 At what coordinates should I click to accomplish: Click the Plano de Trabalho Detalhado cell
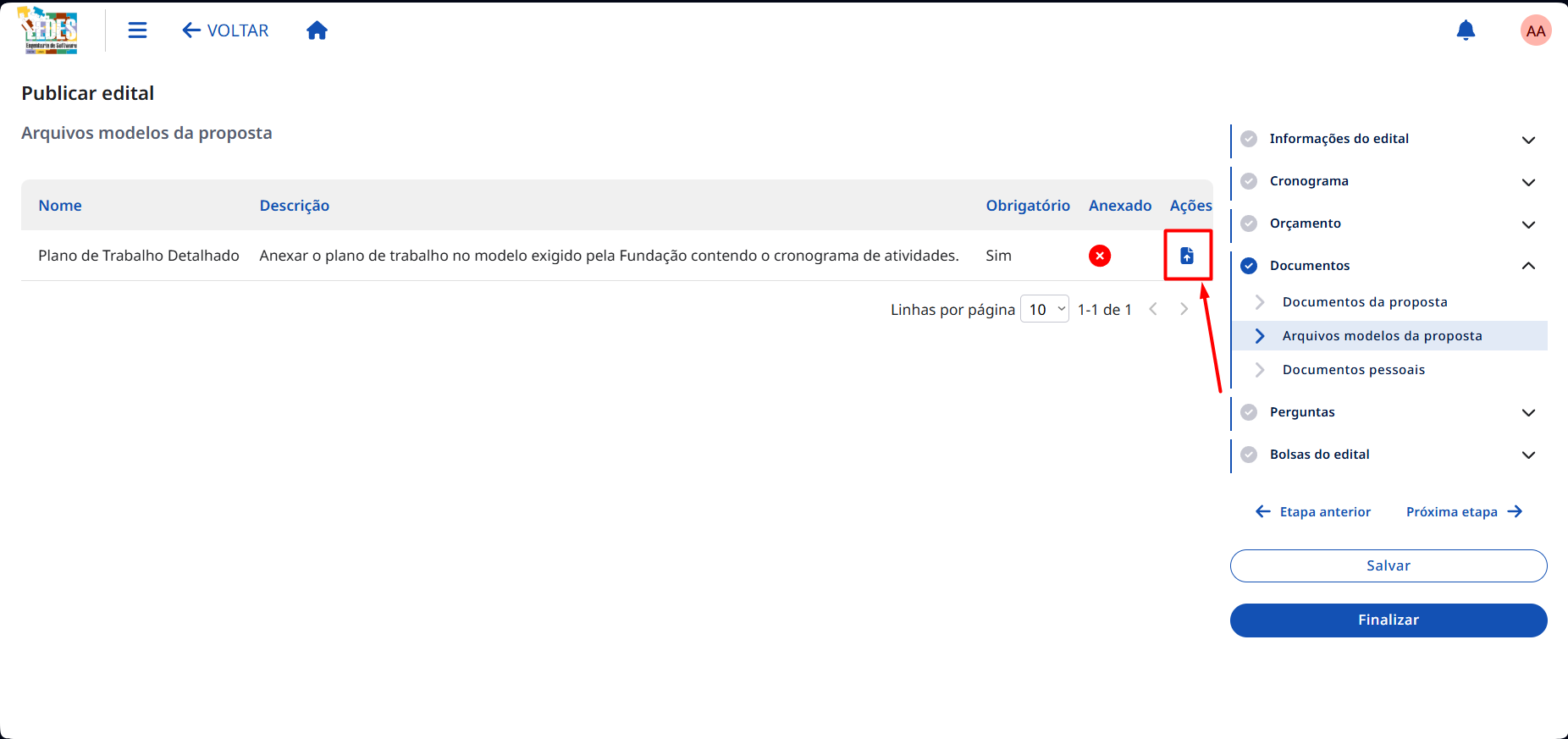tap(139, 256)
